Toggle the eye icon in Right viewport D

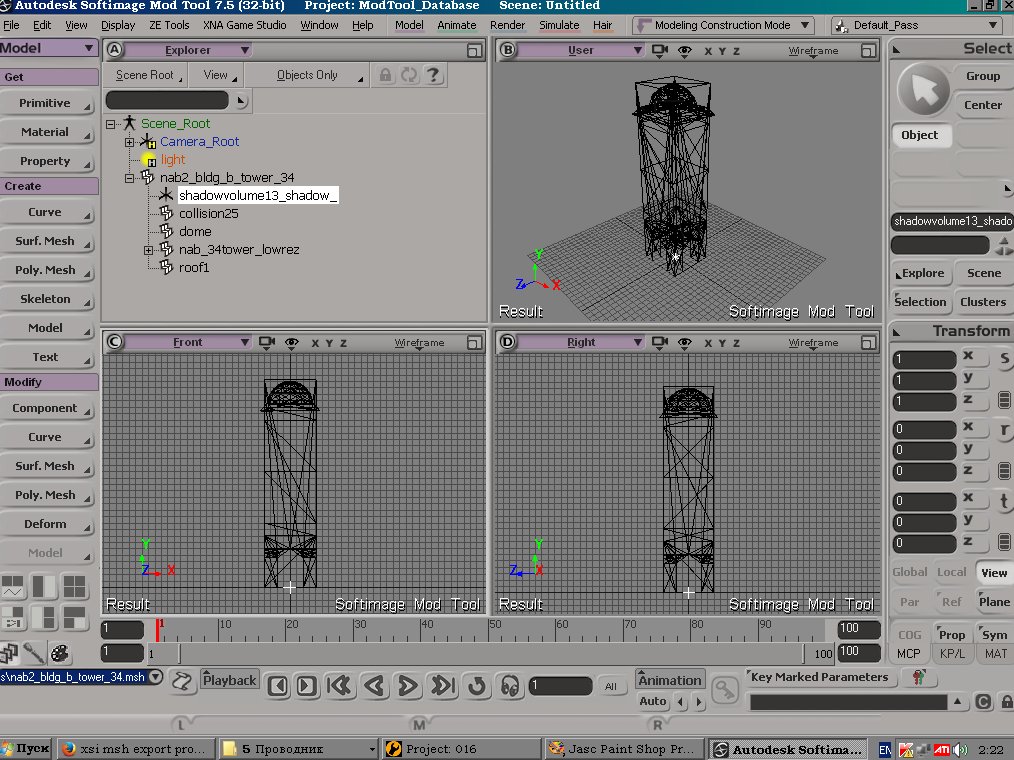click(685, 342)
